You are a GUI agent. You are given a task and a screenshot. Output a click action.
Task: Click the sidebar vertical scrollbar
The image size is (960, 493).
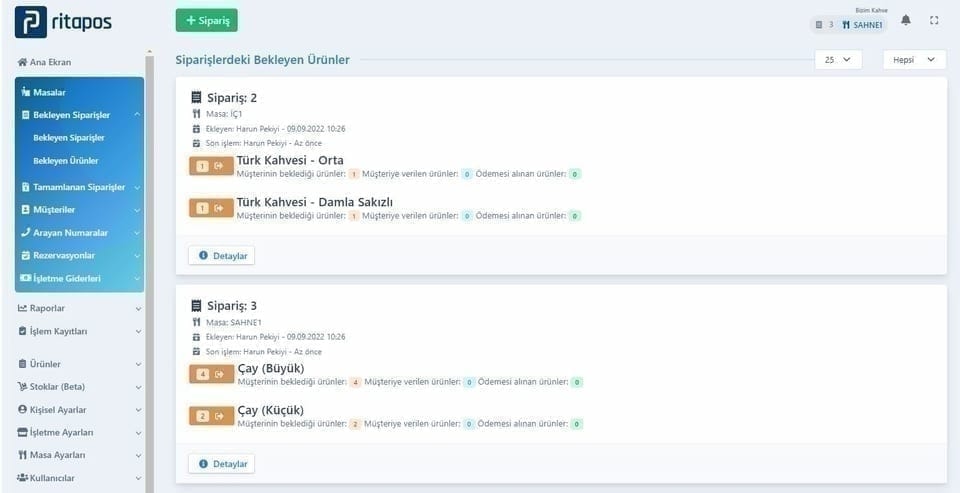tap(149, 269)
